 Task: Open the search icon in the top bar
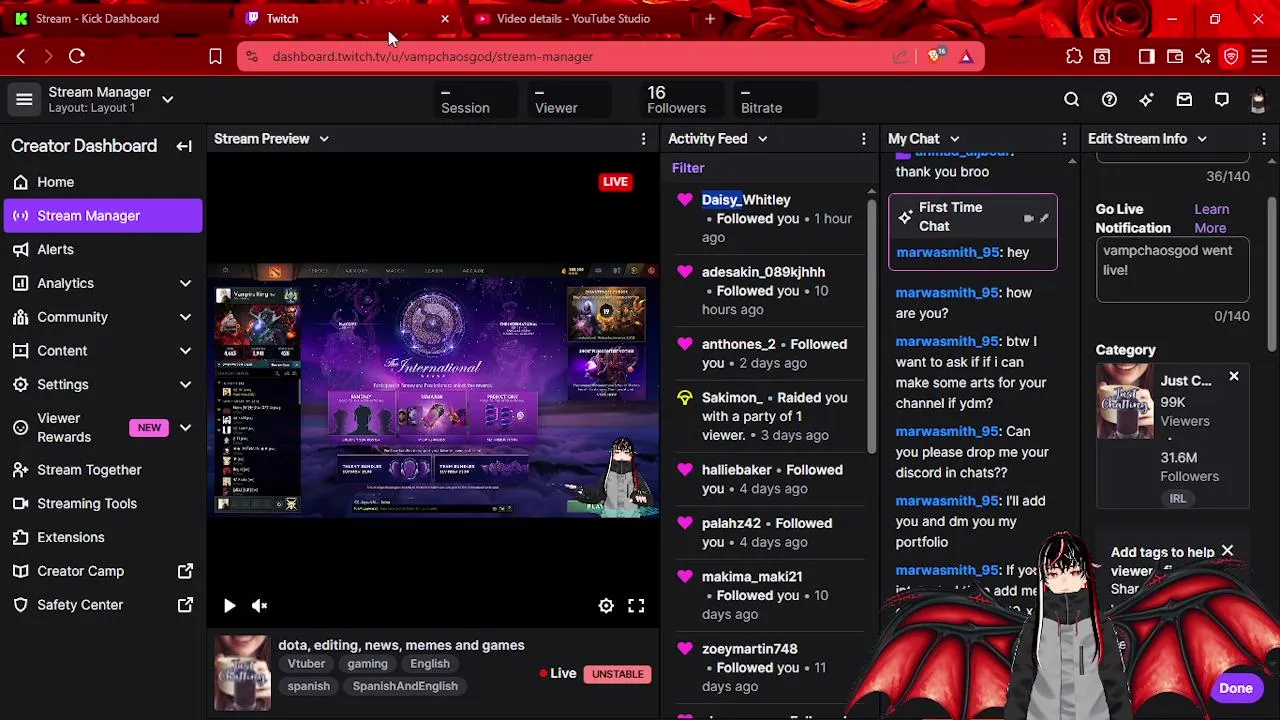click(1071, 99)
